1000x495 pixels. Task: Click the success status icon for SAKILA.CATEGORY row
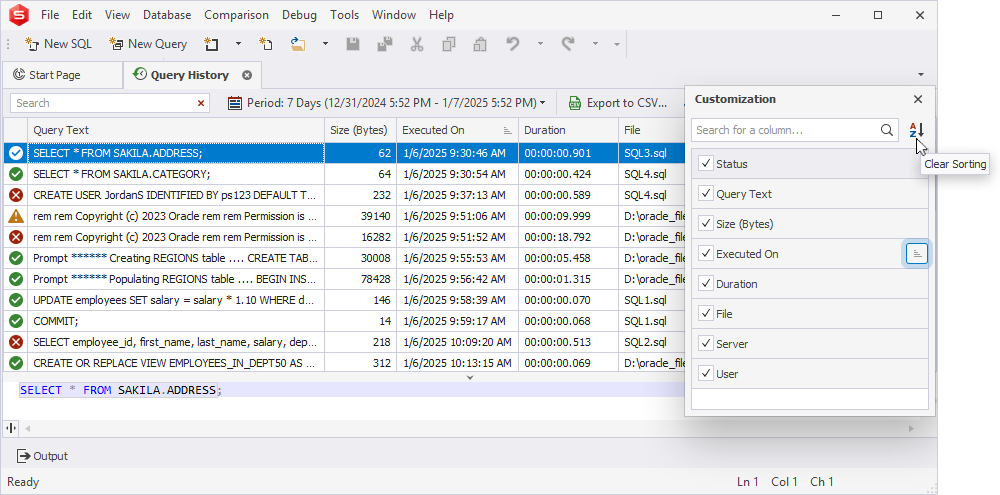pos(16,174)
